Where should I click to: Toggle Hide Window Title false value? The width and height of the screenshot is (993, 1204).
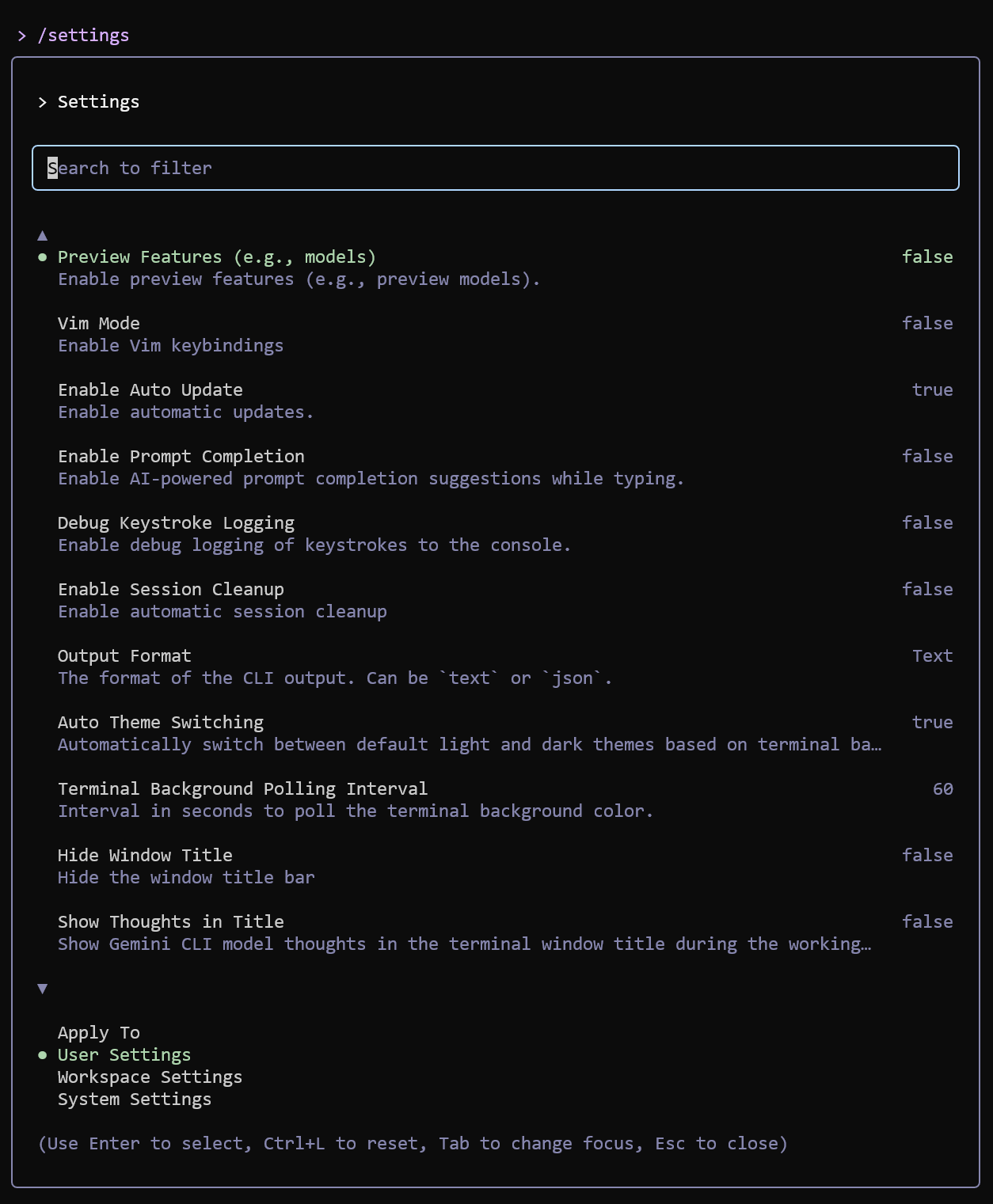pyautogui.click(x=926, y=856)
